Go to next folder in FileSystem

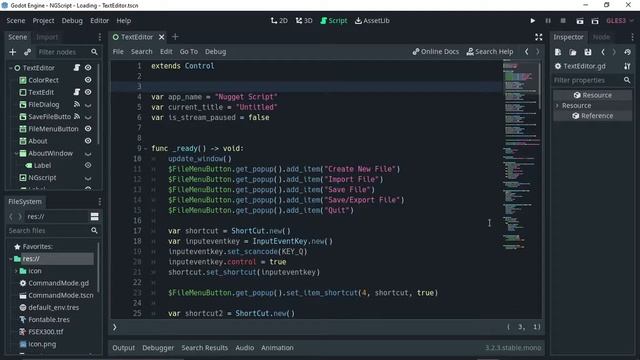pyautogui.click(x=20, y=216)
